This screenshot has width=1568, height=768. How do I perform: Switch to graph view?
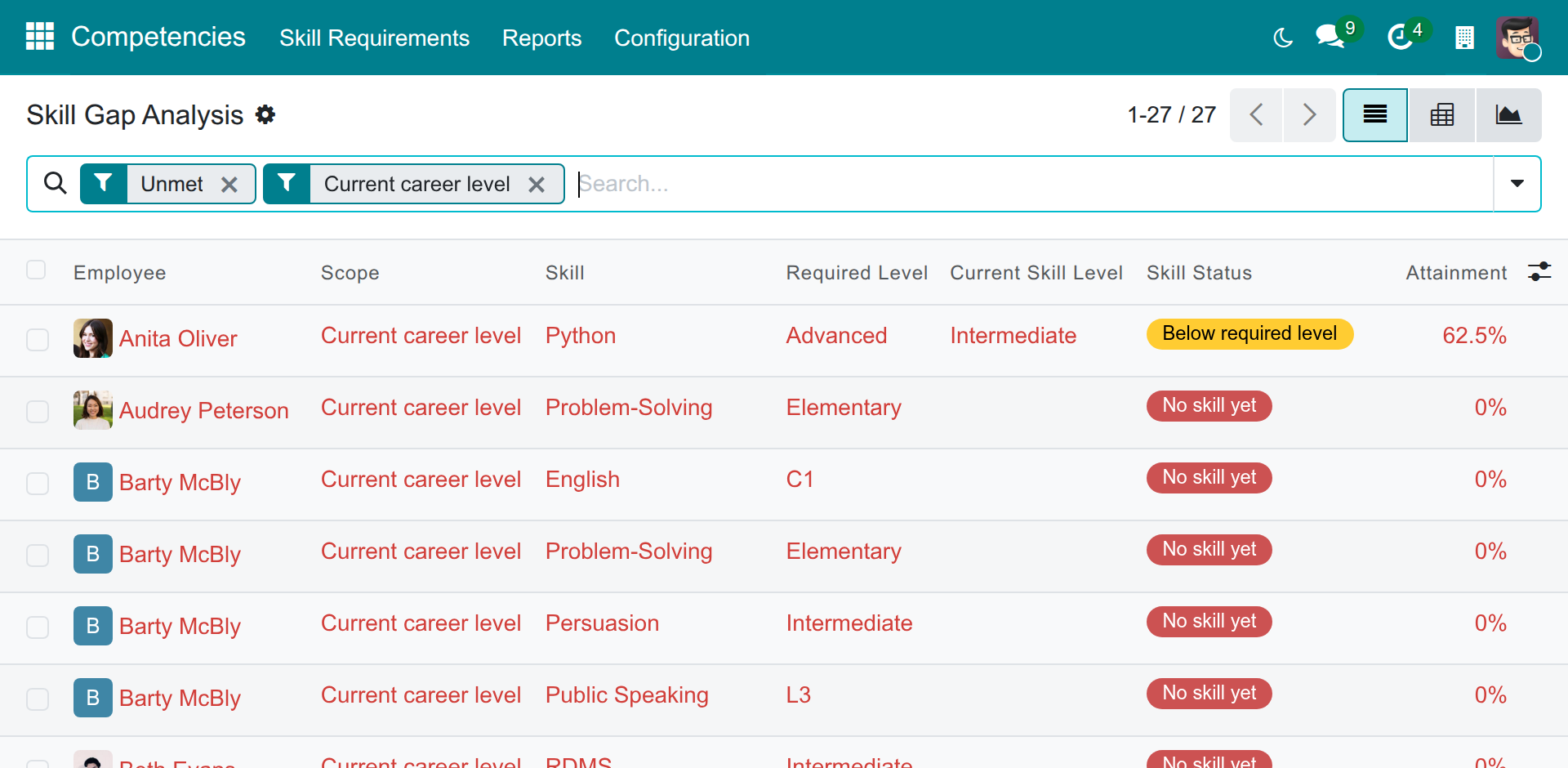tap(1508, 115)
